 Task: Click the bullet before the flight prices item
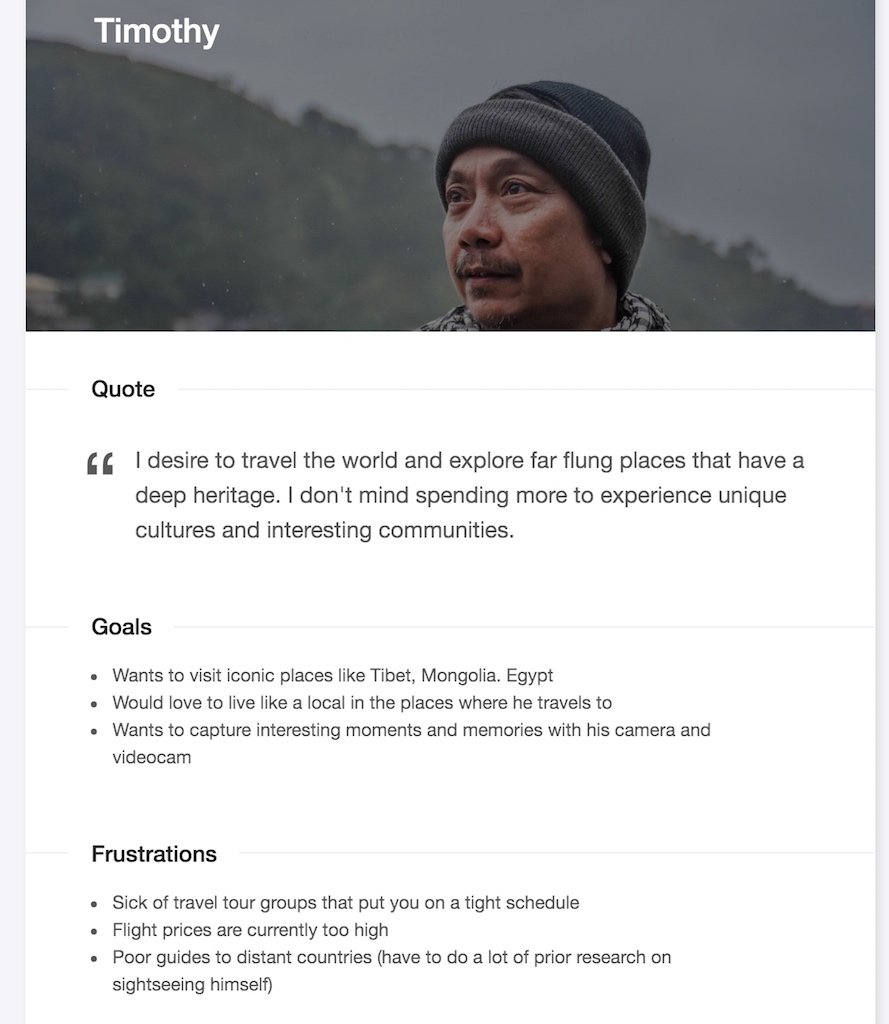[x=95, y=931]
